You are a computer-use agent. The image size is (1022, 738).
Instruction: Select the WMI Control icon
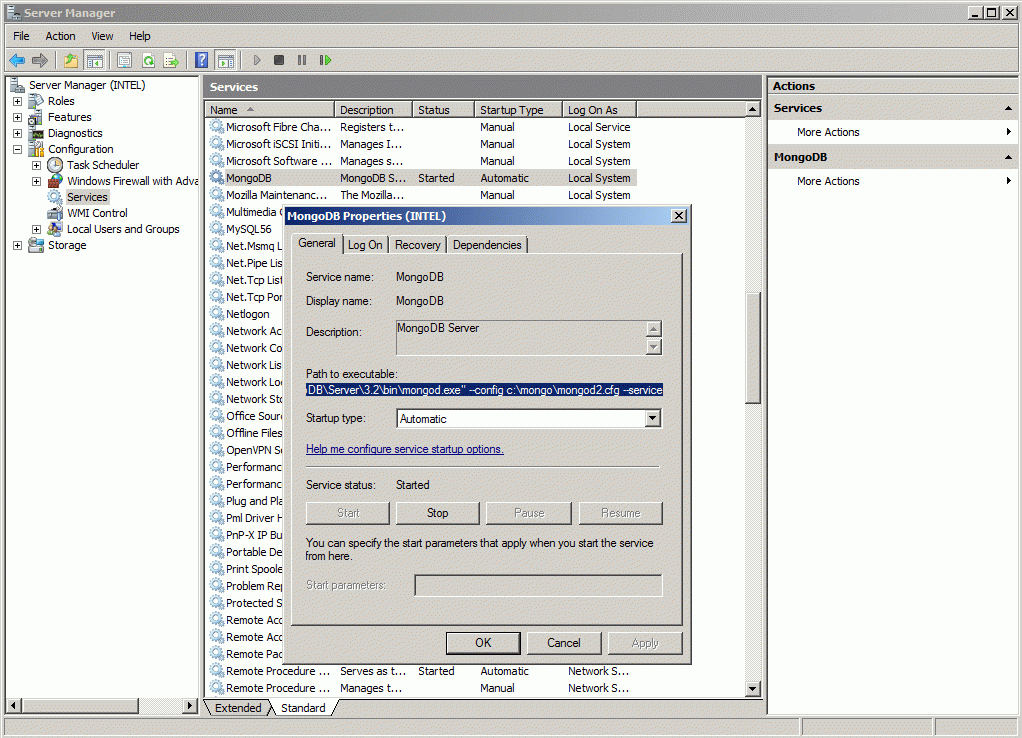[x=55, y=213]
